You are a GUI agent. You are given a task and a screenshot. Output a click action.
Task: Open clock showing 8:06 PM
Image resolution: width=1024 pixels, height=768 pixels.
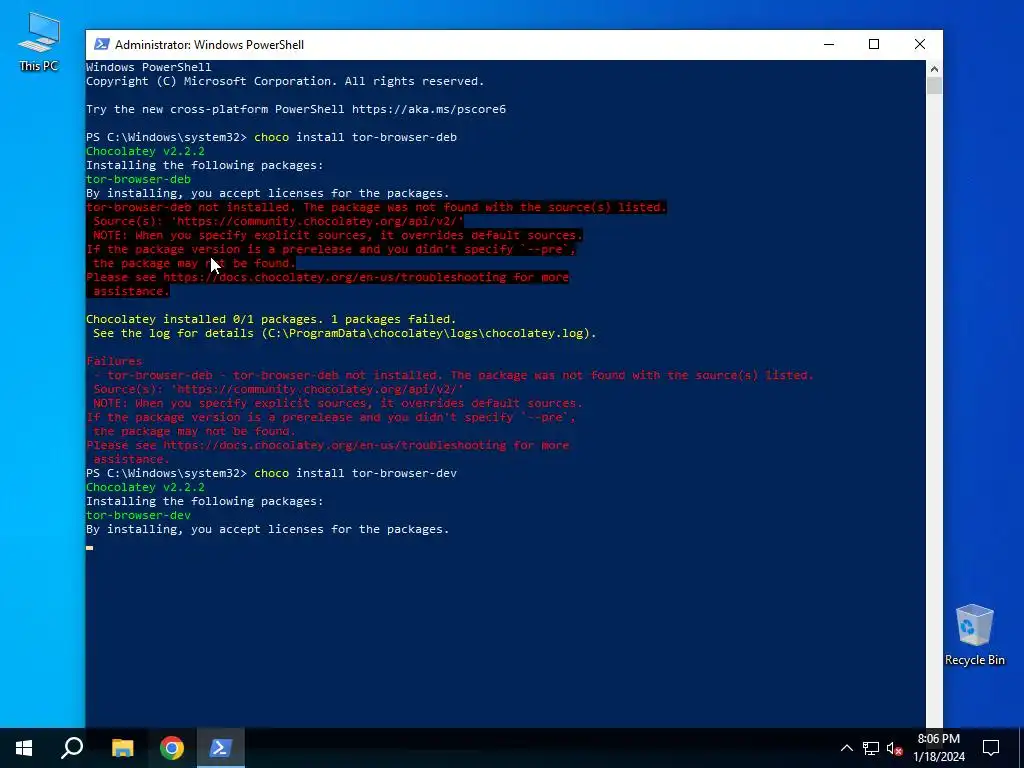pyautogui.click(x=939, y=748)
